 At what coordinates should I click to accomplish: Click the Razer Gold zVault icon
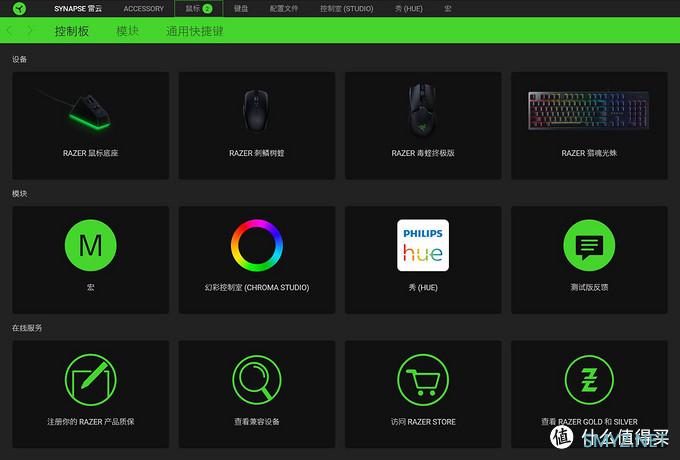click(x=589, y=380)
